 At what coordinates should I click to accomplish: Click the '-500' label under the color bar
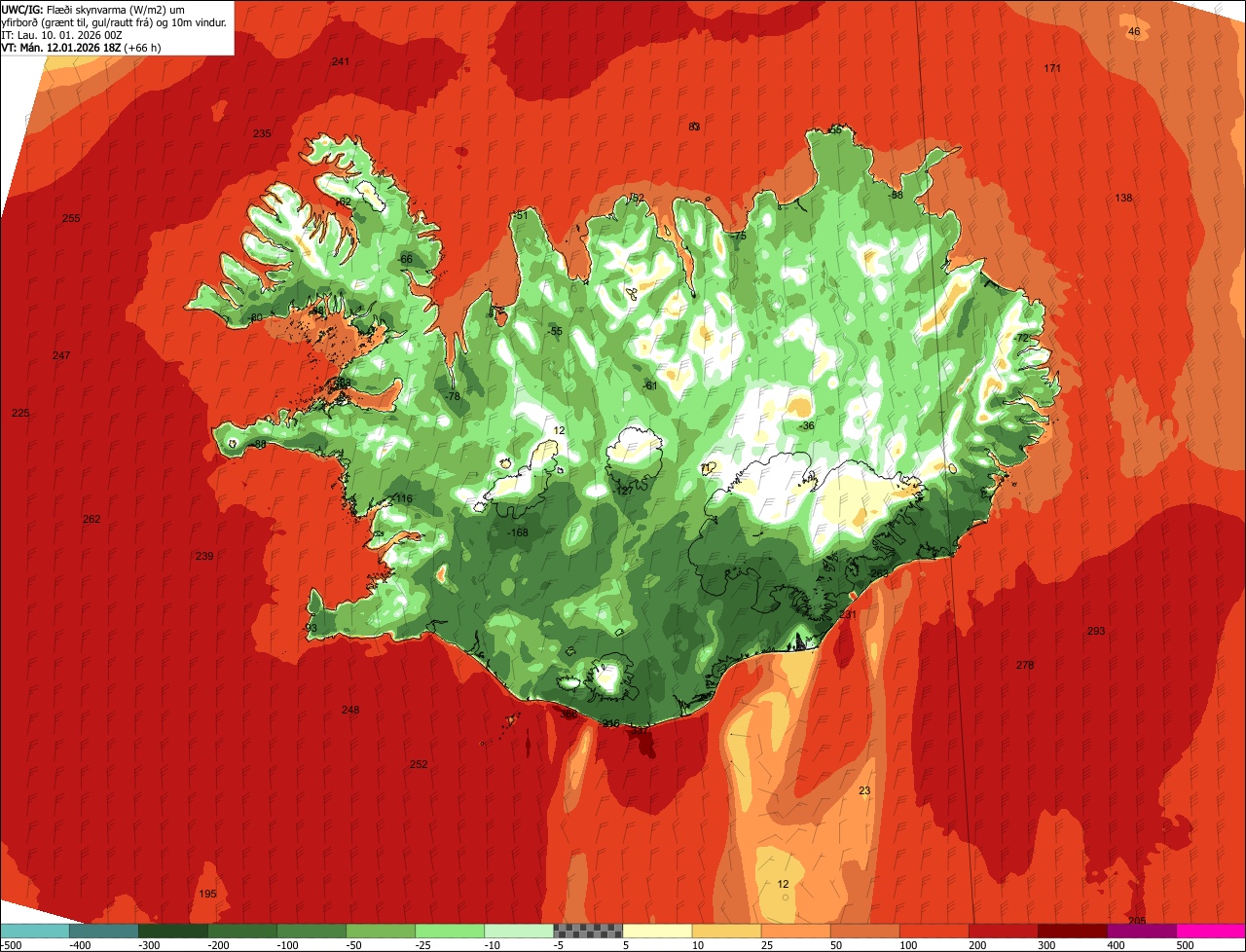coord(12,945)
